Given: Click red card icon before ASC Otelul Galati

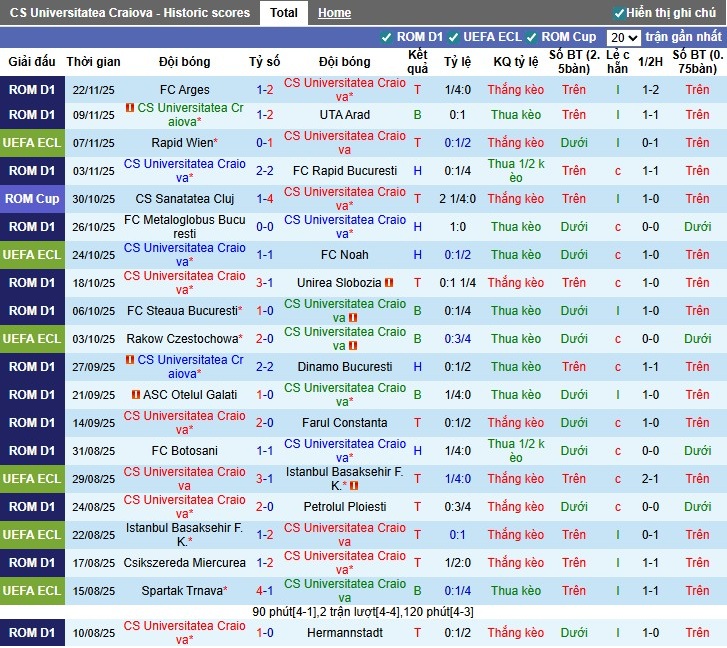Looking at the screenshot, I should (136, 394).
